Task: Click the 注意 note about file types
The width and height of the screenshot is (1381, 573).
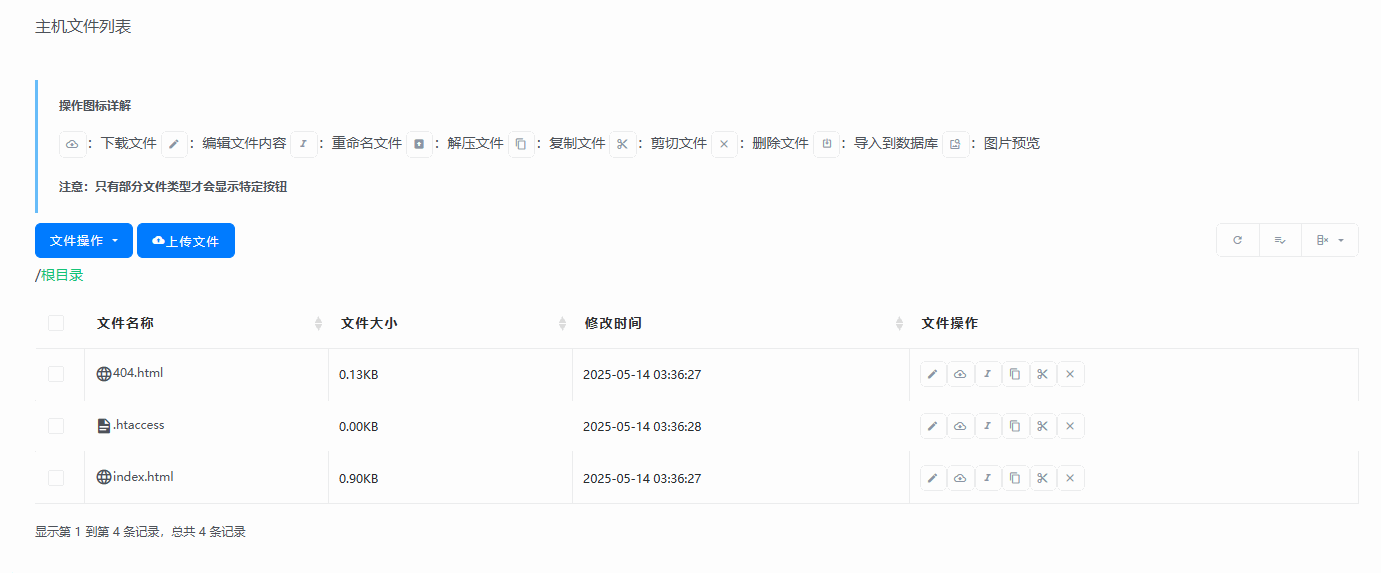Action: (x=173, y=187)
